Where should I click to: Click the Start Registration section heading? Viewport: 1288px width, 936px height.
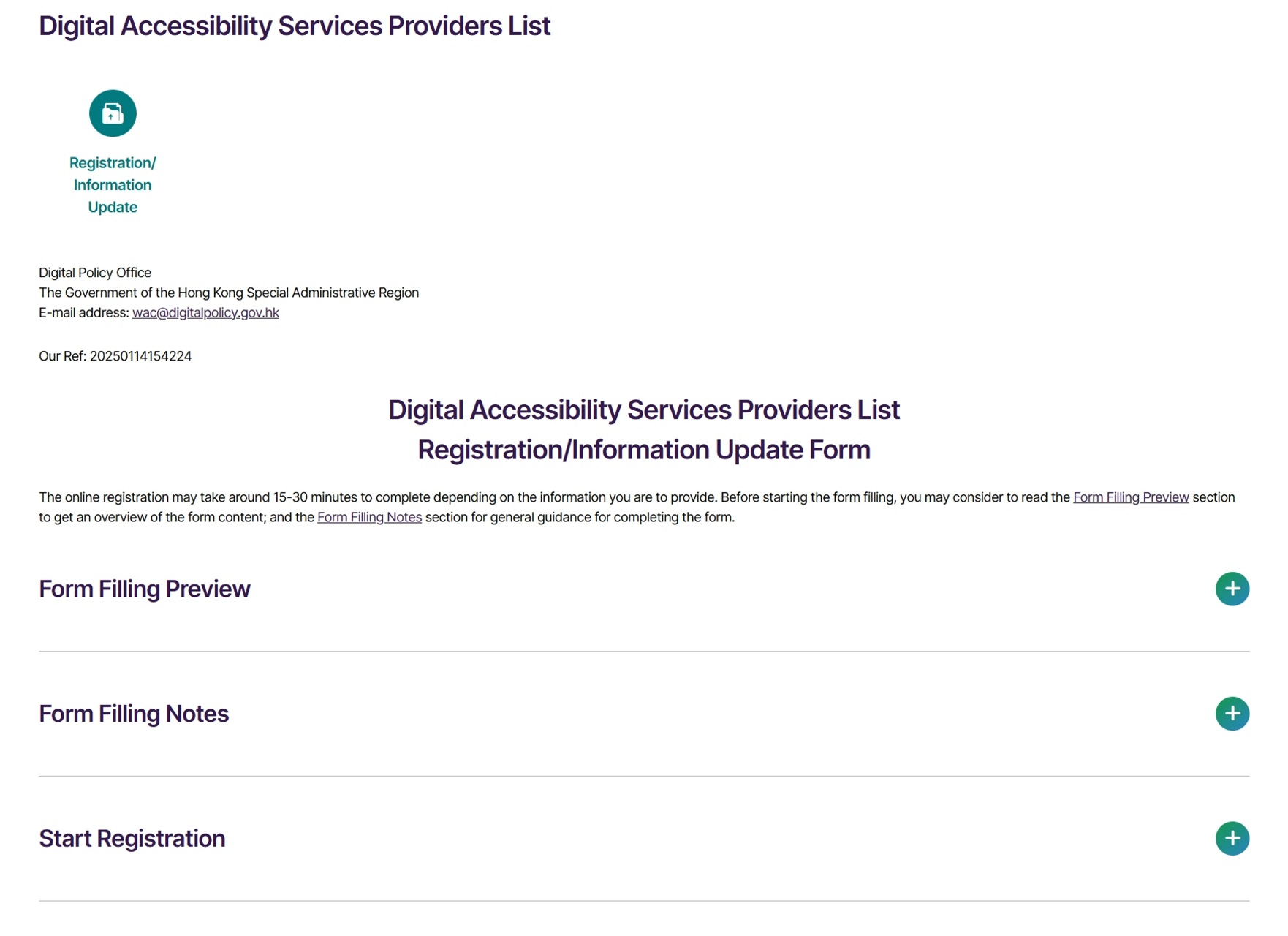point(132,839)
